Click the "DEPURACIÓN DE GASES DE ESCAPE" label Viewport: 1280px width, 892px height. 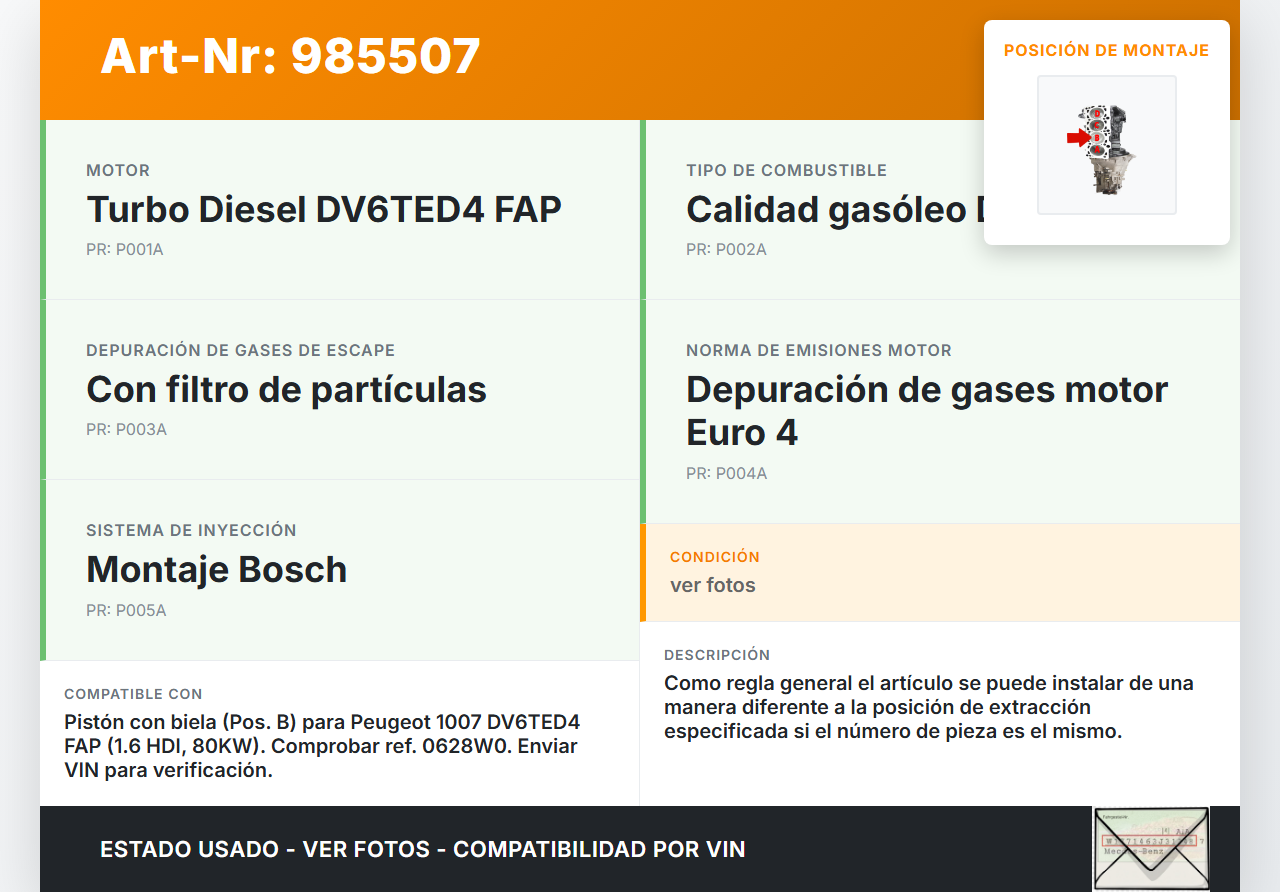[241, 351]
